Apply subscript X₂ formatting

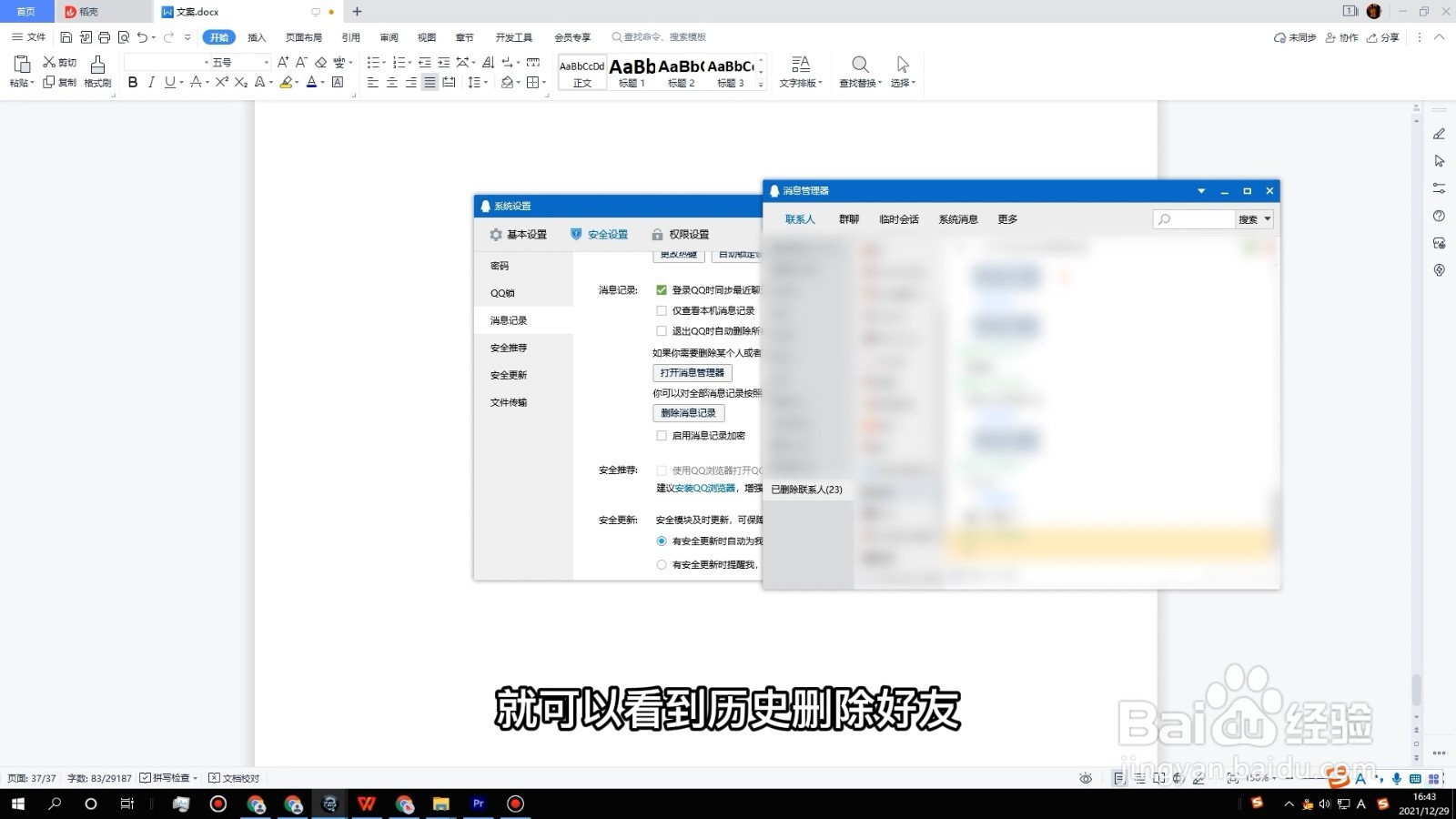tap(240, 82)
